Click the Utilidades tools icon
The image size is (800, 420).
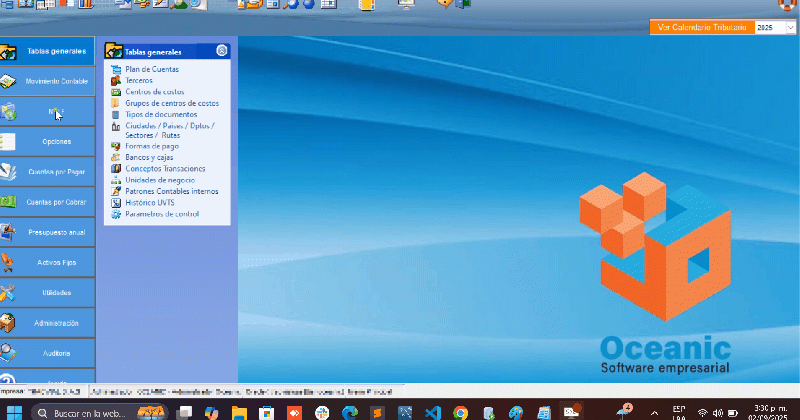pyautogui.click(x=8, y=293)
